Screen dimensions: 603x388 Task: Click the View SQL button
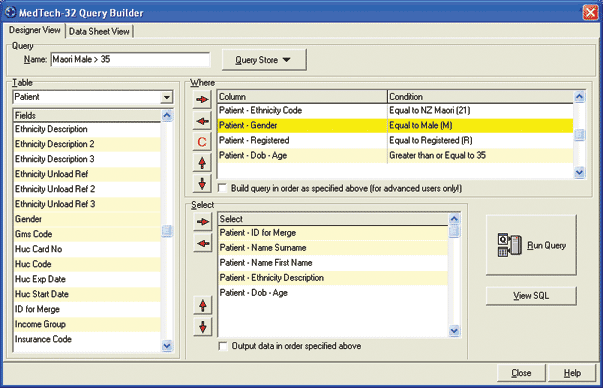[531, 296]
